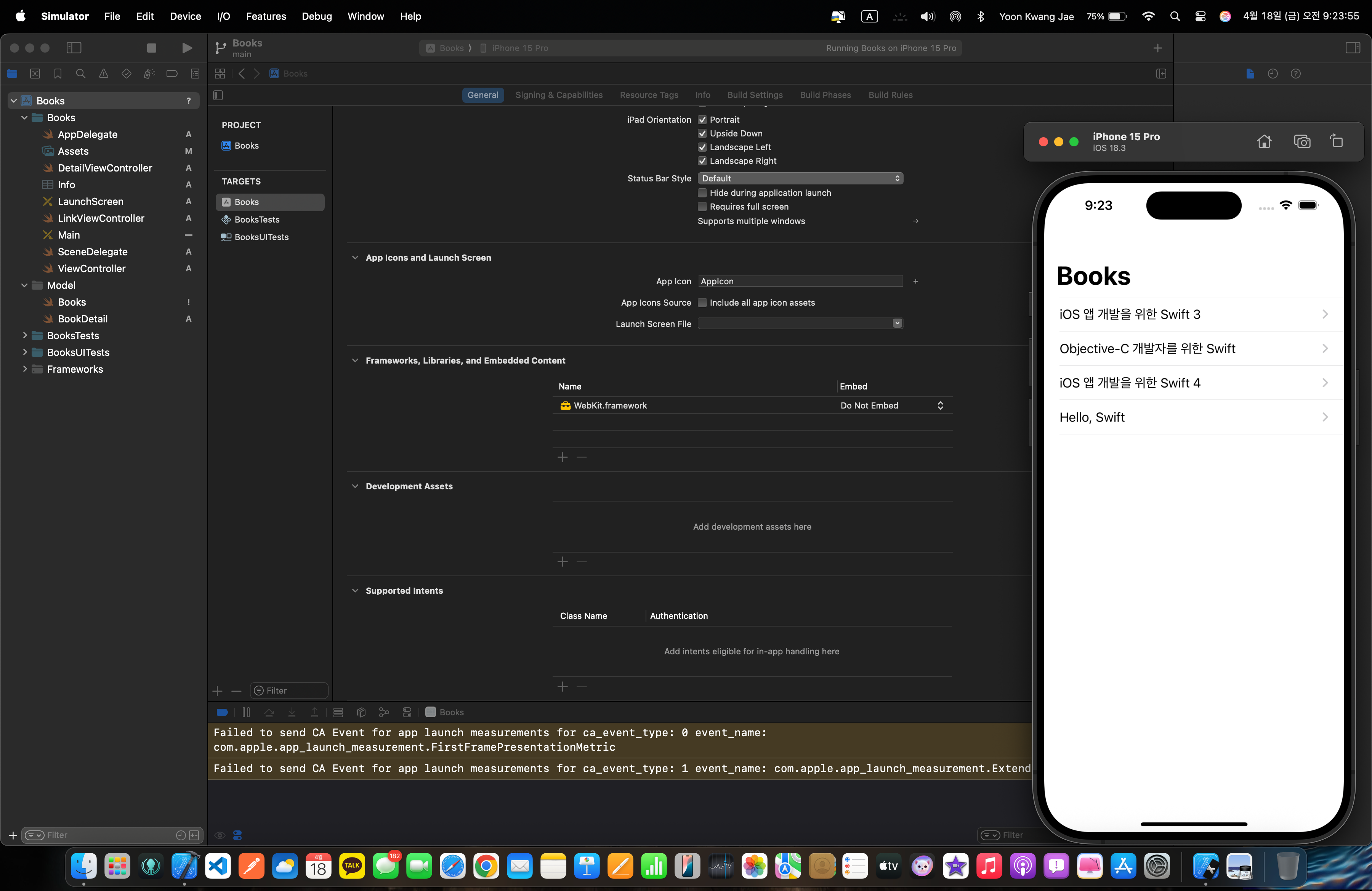This screenshot has width=1372, height=891.
Task: Open the Bookmark navigator icon
Action: coord(58,74)
